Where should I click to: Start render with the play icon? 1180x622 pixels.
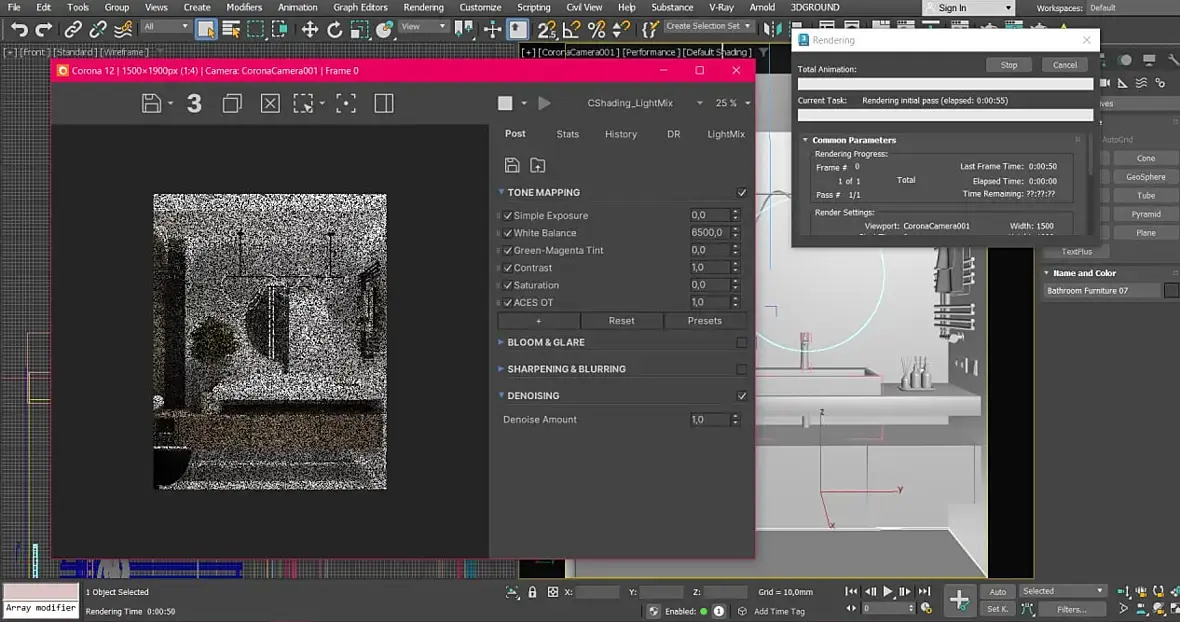coord(544,103)
